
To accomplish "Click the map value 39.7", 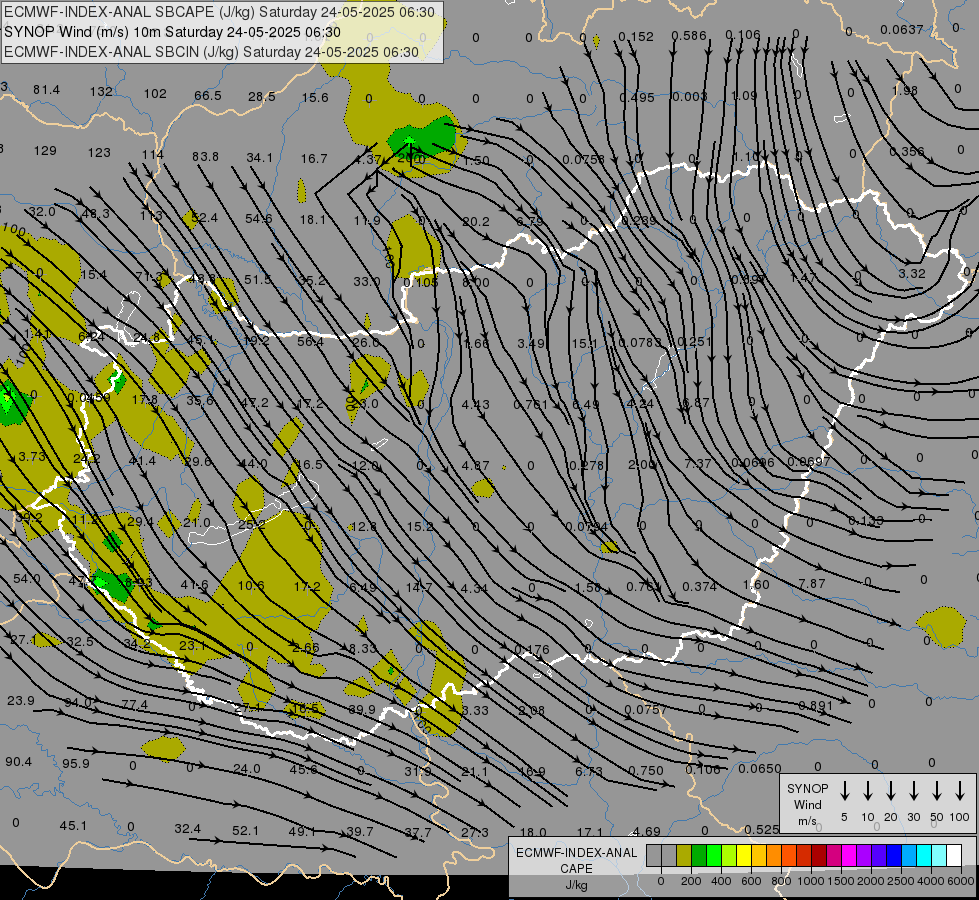I will point(360,832).
